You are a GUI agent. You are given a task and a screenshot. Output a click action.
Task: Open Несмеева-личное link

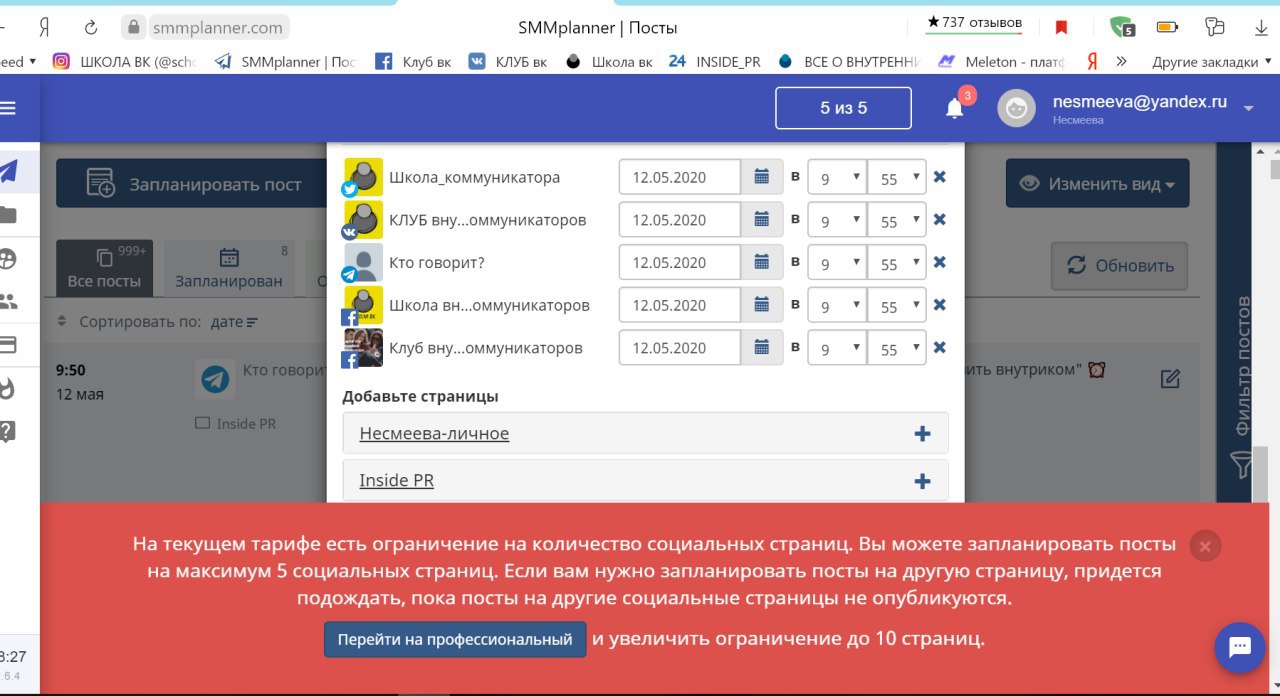434,434
